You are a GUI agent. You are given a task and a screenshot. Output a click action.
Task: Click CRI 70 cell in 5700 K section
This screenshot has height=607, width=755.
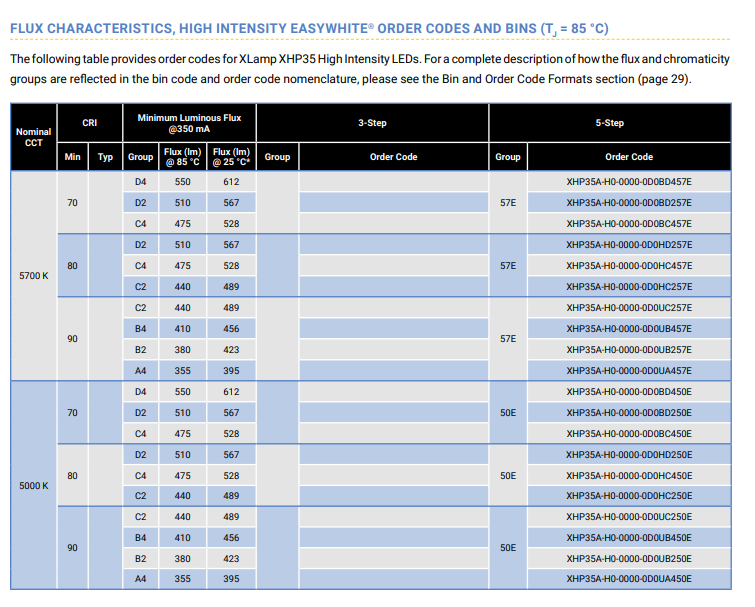(x=72, y=203)
